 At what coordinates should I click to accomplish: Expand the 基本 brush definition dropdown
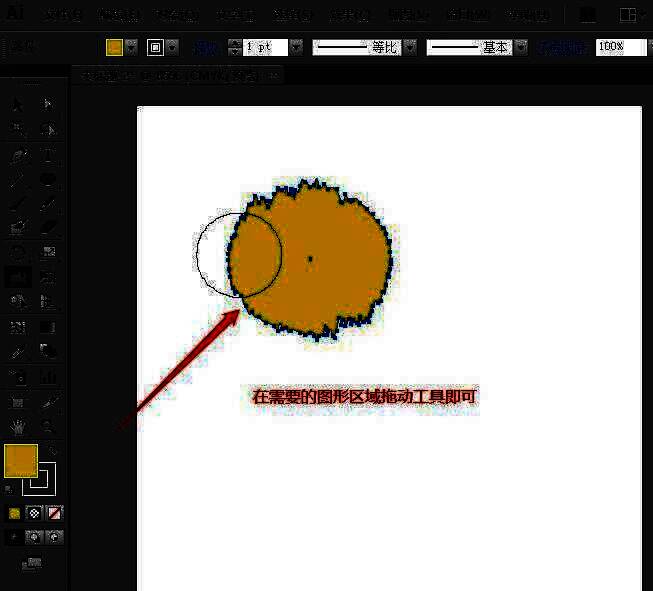point(520,47)
